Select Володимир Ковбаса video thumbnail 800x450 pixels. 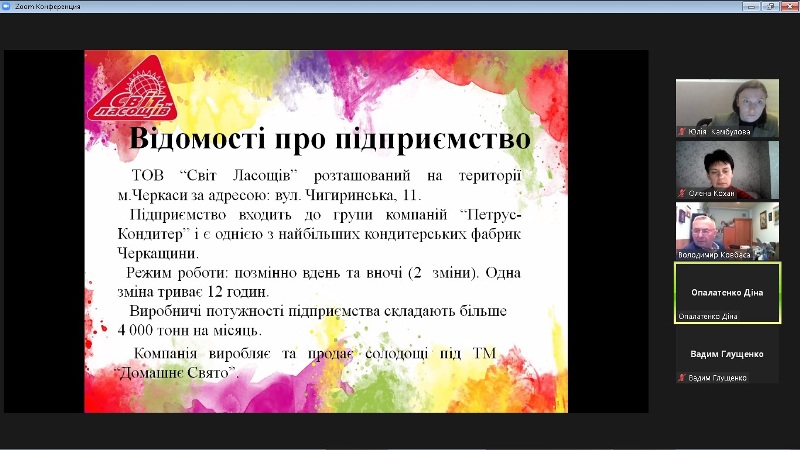(727, 231)
